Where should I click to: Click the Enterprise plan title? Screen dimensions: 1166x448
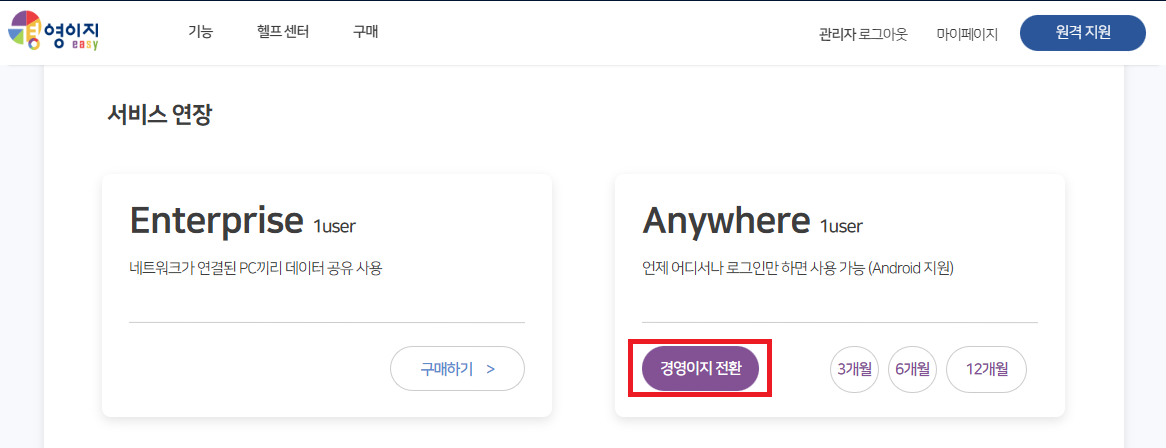tap(216, 220)
